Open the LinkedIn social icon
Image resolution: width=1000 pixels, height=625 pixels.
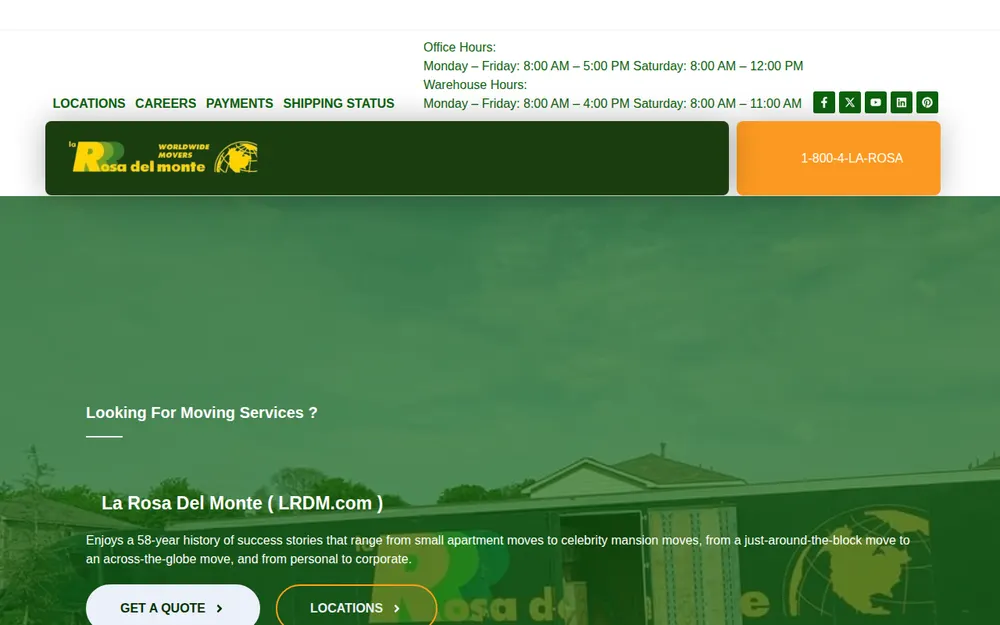point(901,103)
